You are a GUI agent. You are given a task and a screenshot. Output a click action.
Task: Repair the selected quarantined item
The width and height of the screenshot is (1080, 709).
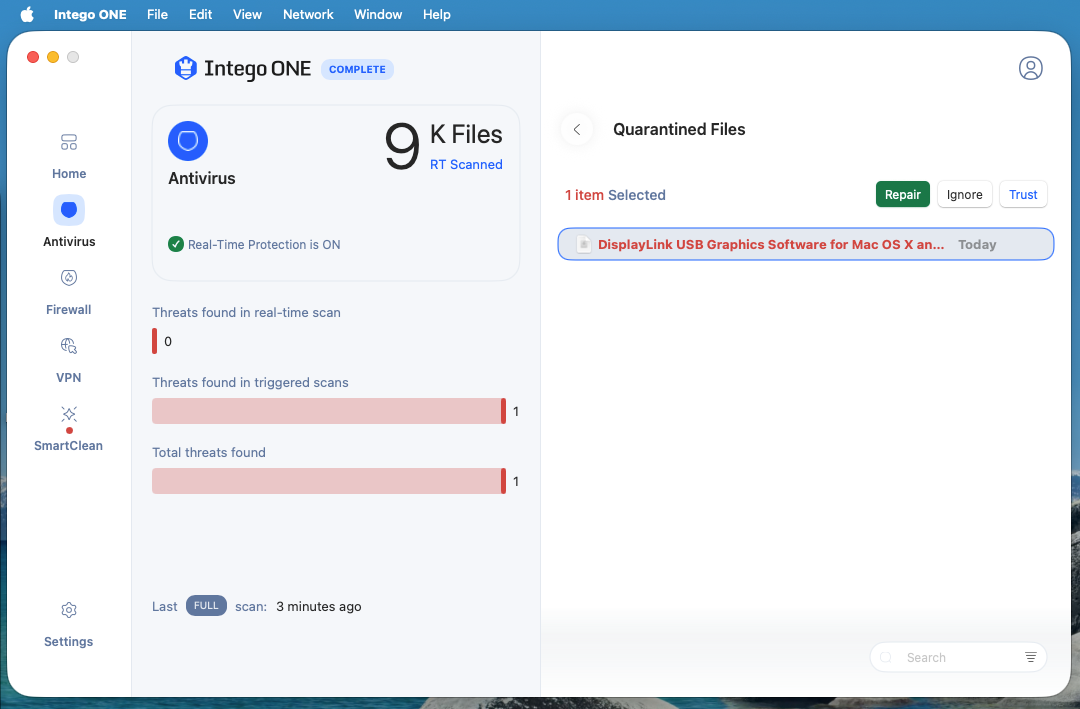[x=902, y=194]
